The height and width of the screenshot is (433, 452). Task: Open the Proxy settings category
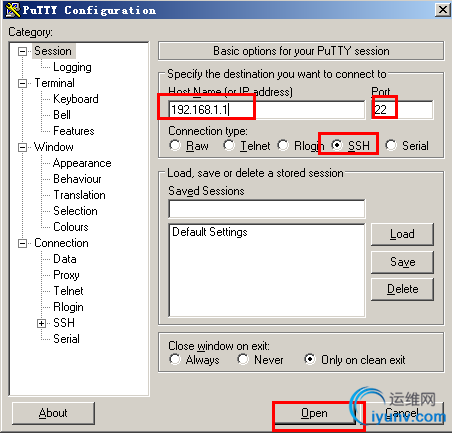66,275
